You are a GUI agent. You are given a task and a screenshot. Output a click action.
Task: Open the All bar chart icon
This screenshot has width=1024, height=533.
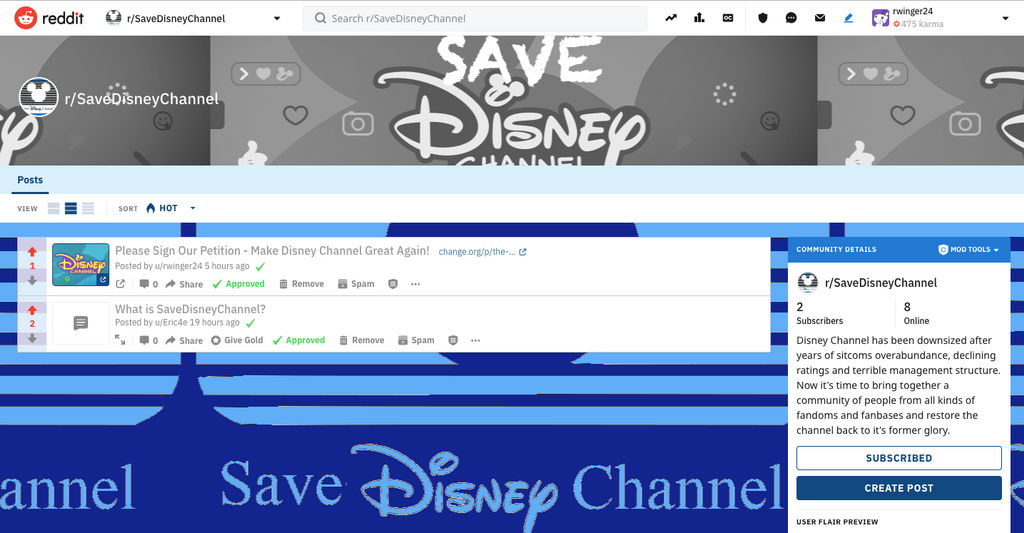[699, 18]
